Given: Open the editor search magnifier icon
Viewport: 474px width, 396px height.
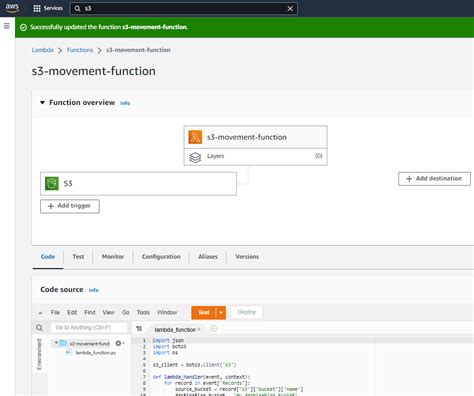Looking at the screenshot, I should [x=39, y=328].
